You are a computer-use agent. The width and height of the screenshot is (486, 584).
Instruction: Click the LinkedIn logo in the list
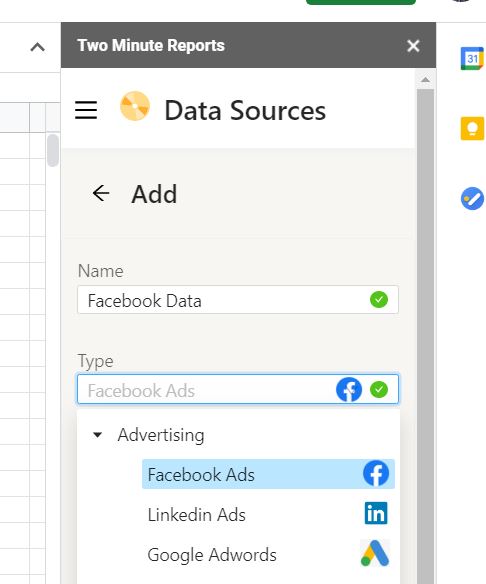tap(376, 513)
